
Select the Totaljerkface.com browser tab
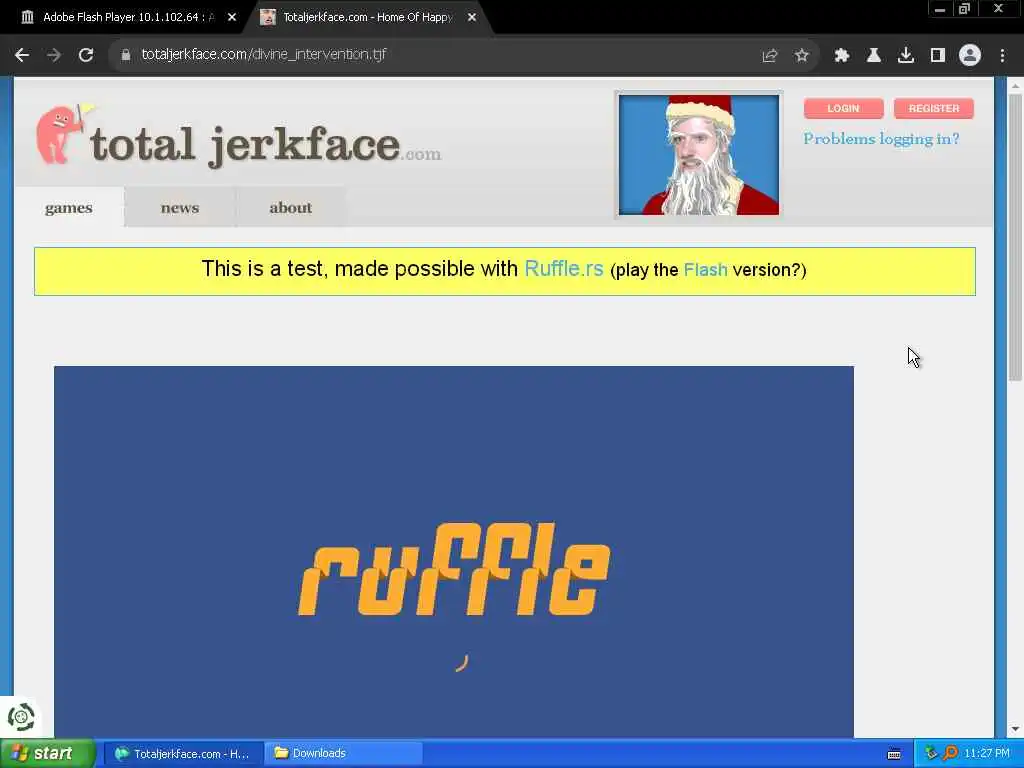pyautogui.click(x=367, y=18)
